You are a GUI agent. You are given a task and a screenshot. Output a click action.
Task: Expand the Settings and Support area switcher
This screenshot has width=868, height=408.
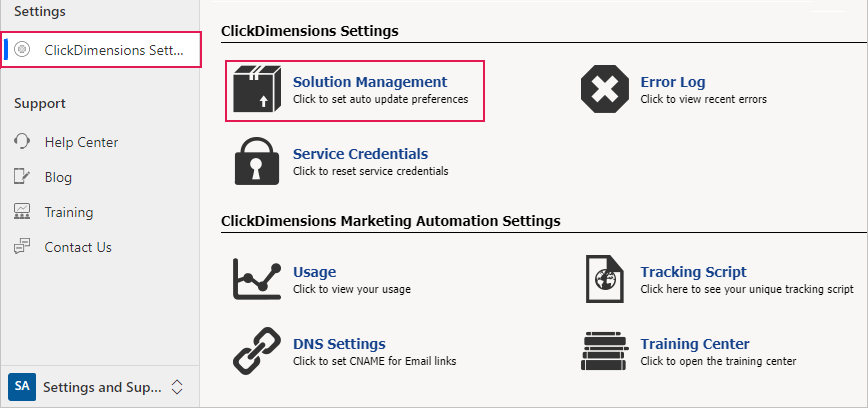177,387
